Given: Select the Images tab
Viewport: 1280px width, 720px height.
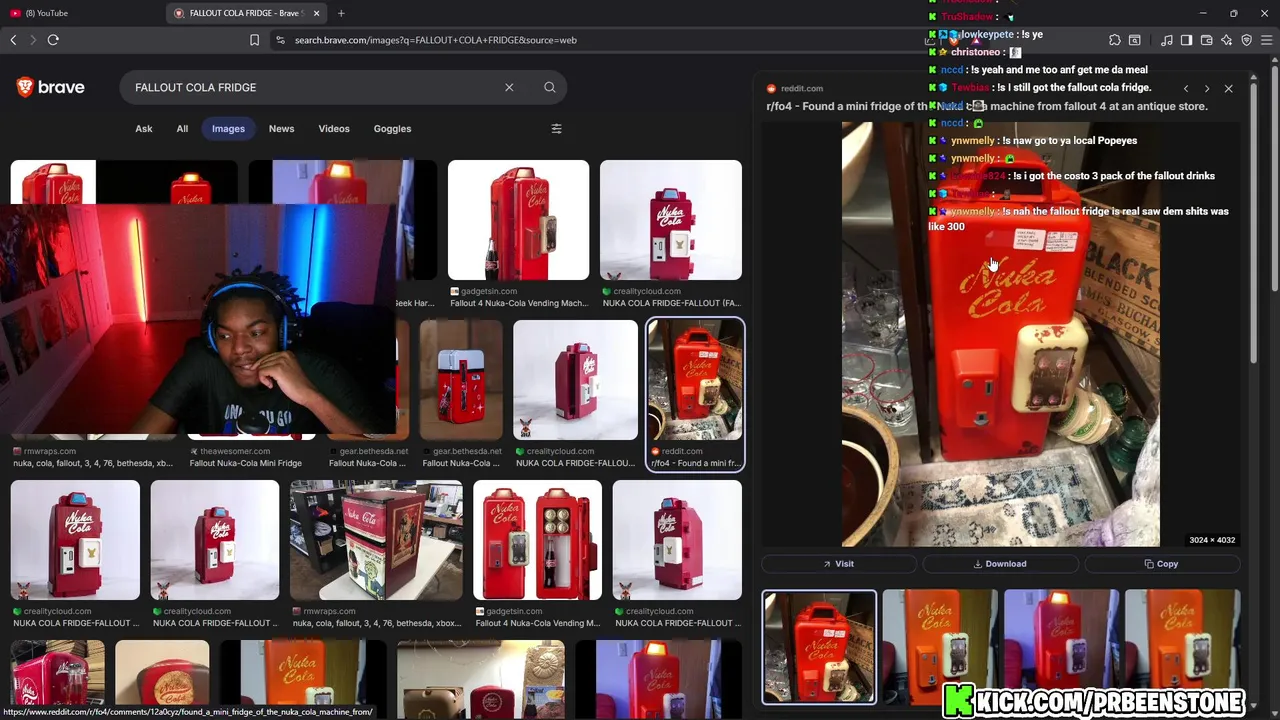Looking at the screenshot, I should pos(228,129).
